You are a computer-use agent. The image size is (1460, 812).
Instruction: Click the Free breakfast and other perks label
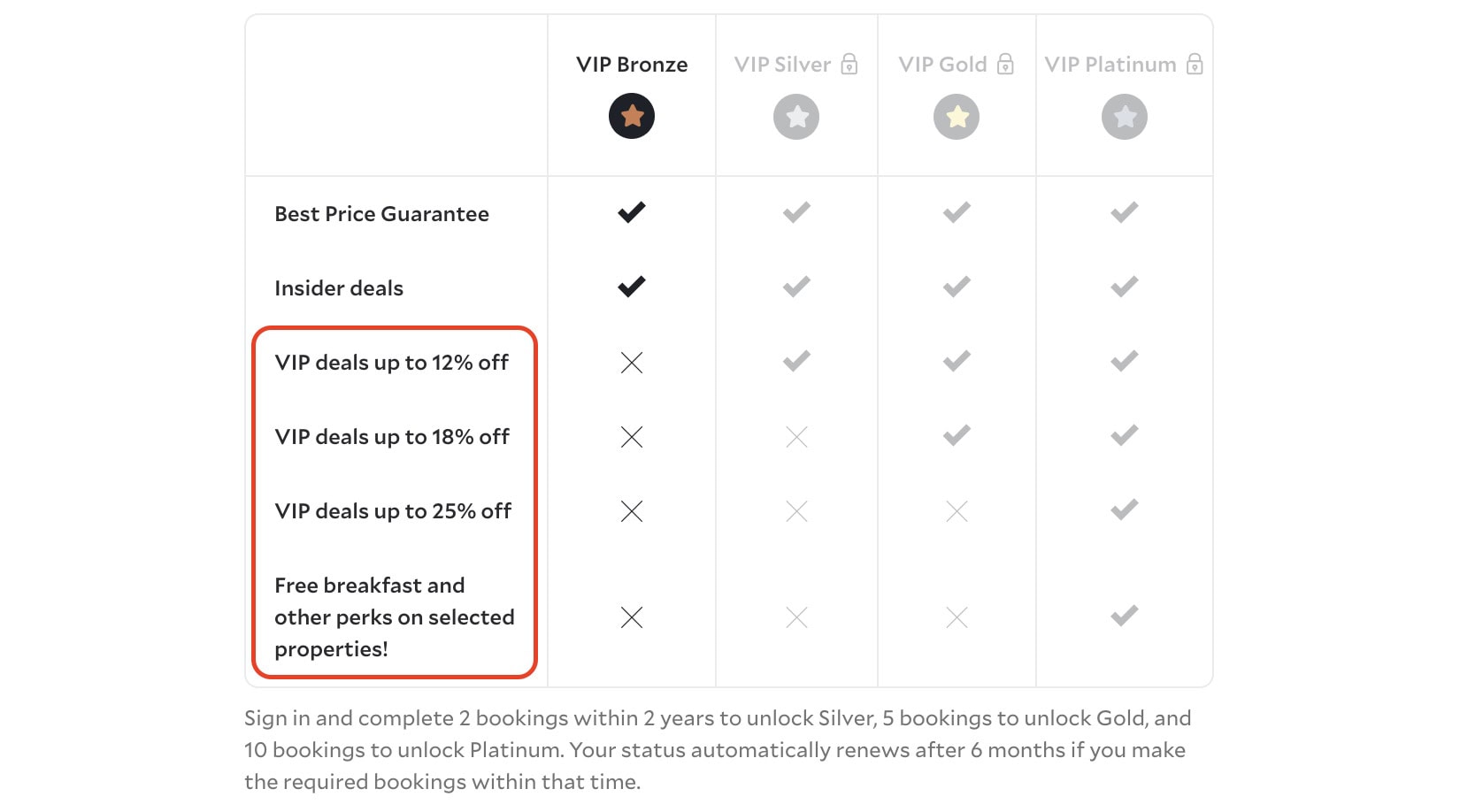point(394,617)
